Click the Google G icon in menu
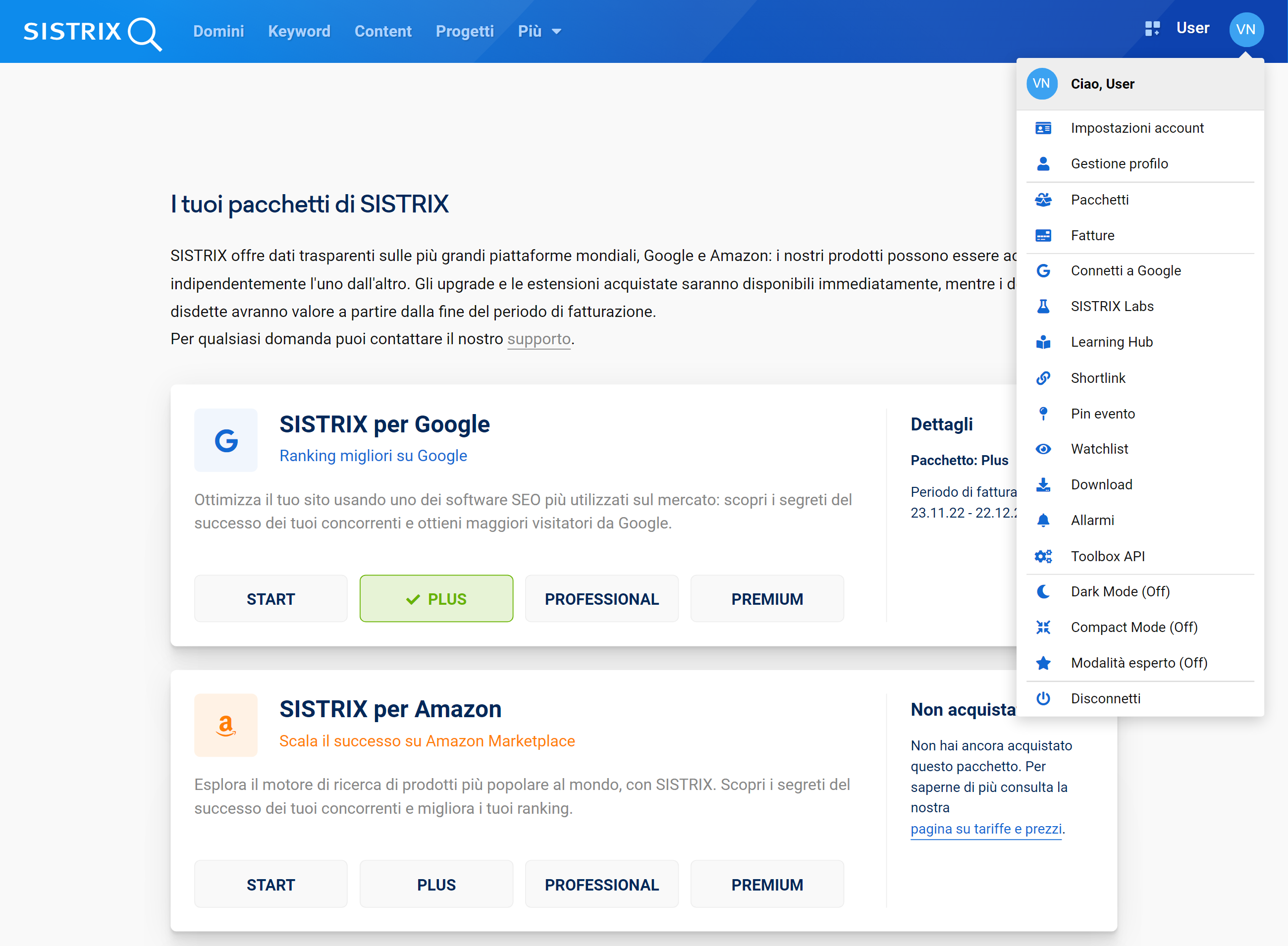1288x946 pixels. point(1043,270)
